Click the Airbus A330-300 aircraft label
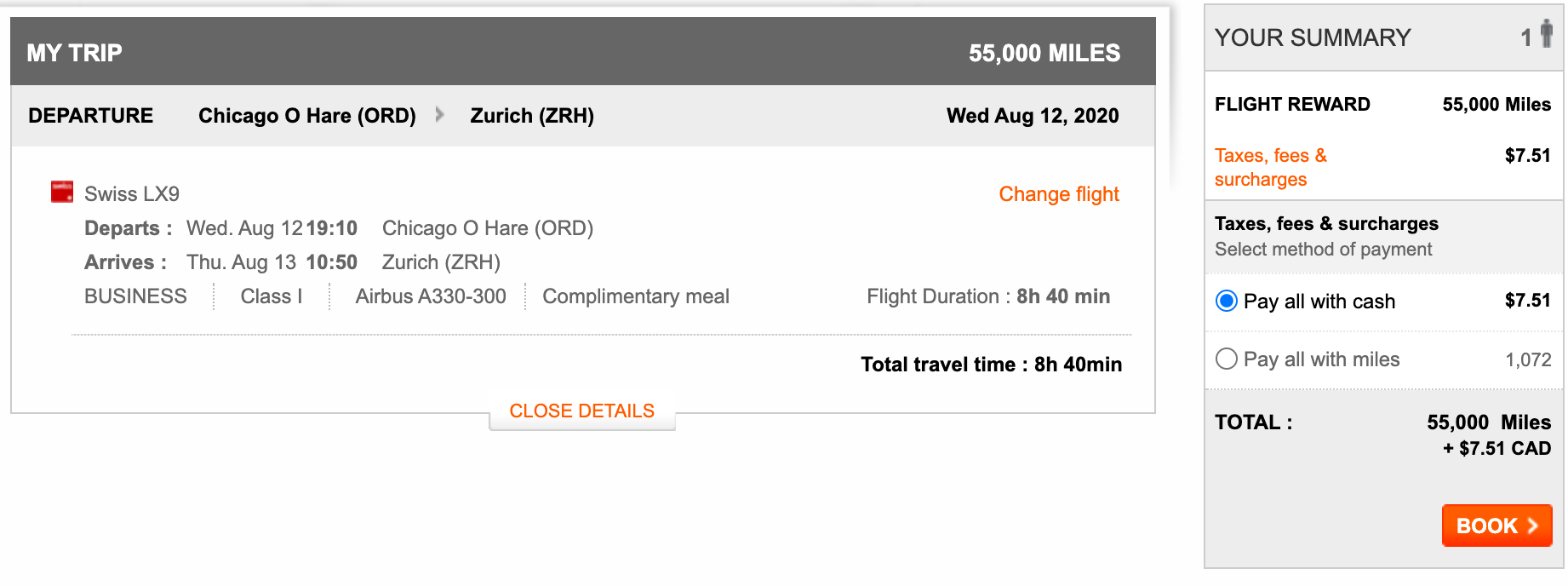The height and width of the screenshot is (586, 1568). coord(430,296)
